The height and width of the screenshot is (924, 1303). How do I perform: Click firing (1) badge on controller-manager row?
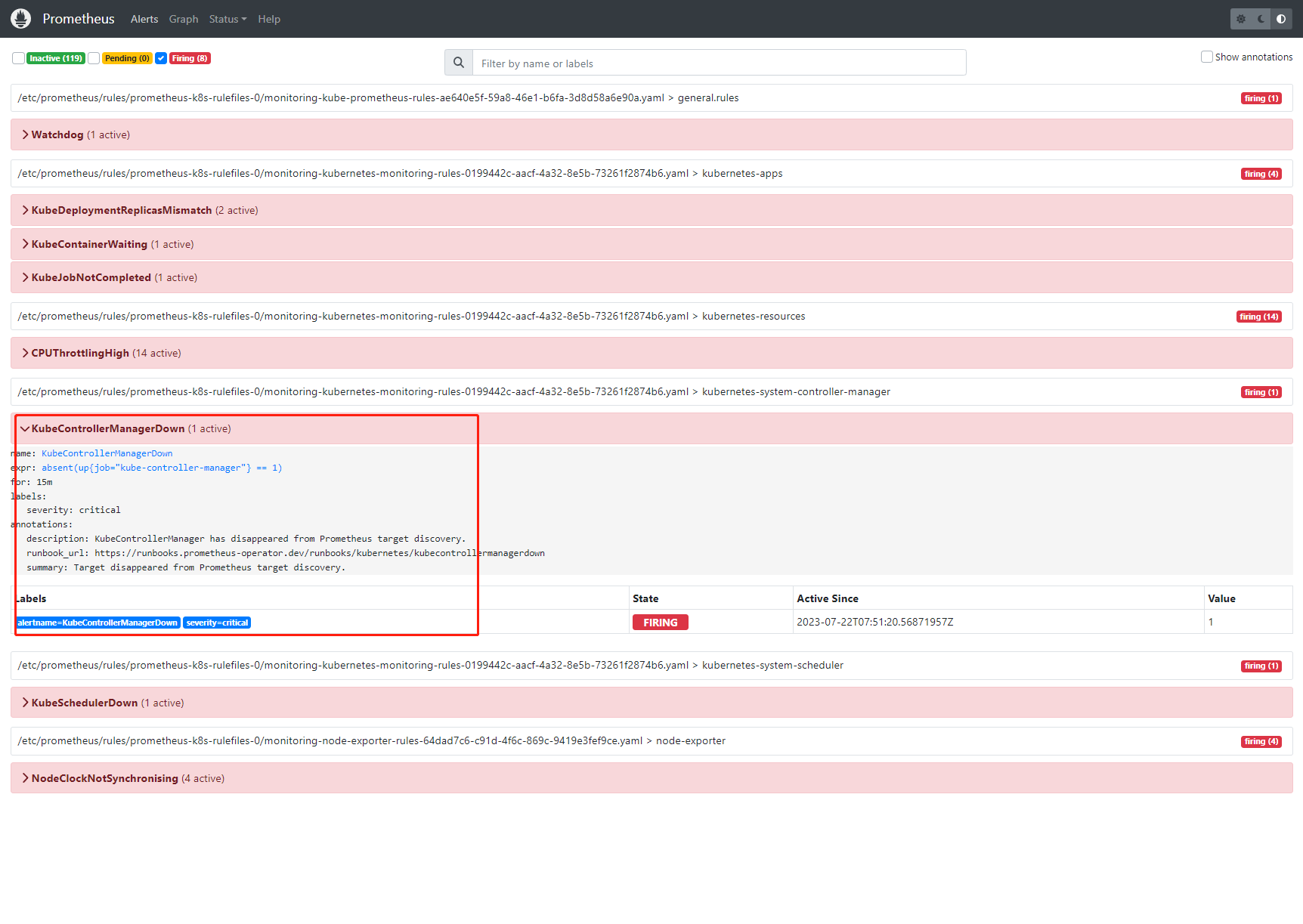[1261, 392]
